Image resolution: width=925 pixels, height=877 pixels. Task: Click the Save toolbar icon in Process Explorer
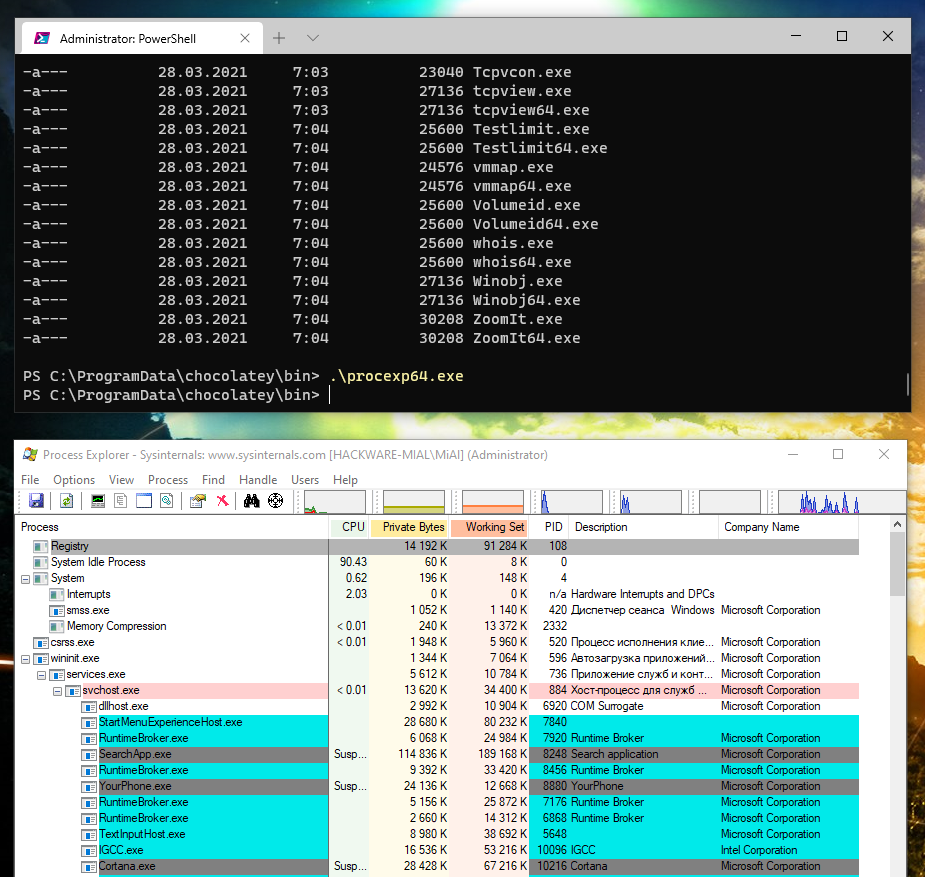click(36, 501)
